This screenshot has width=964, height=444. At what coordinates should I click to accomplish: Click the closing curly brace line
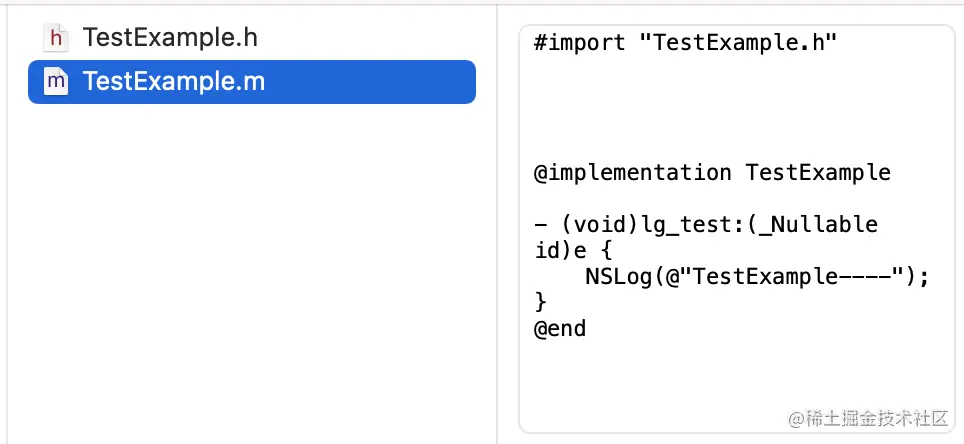[x=541, y=302]
